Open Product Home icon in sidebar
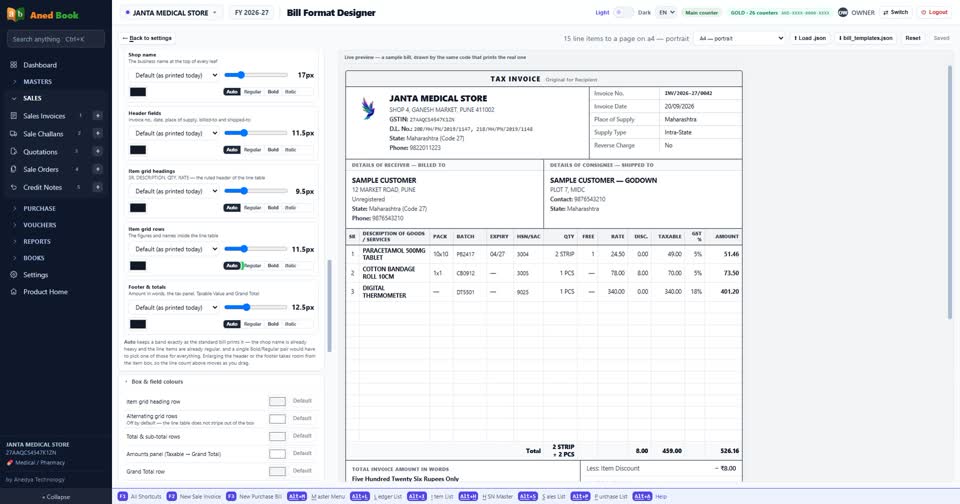 click(x=13, y=291)
